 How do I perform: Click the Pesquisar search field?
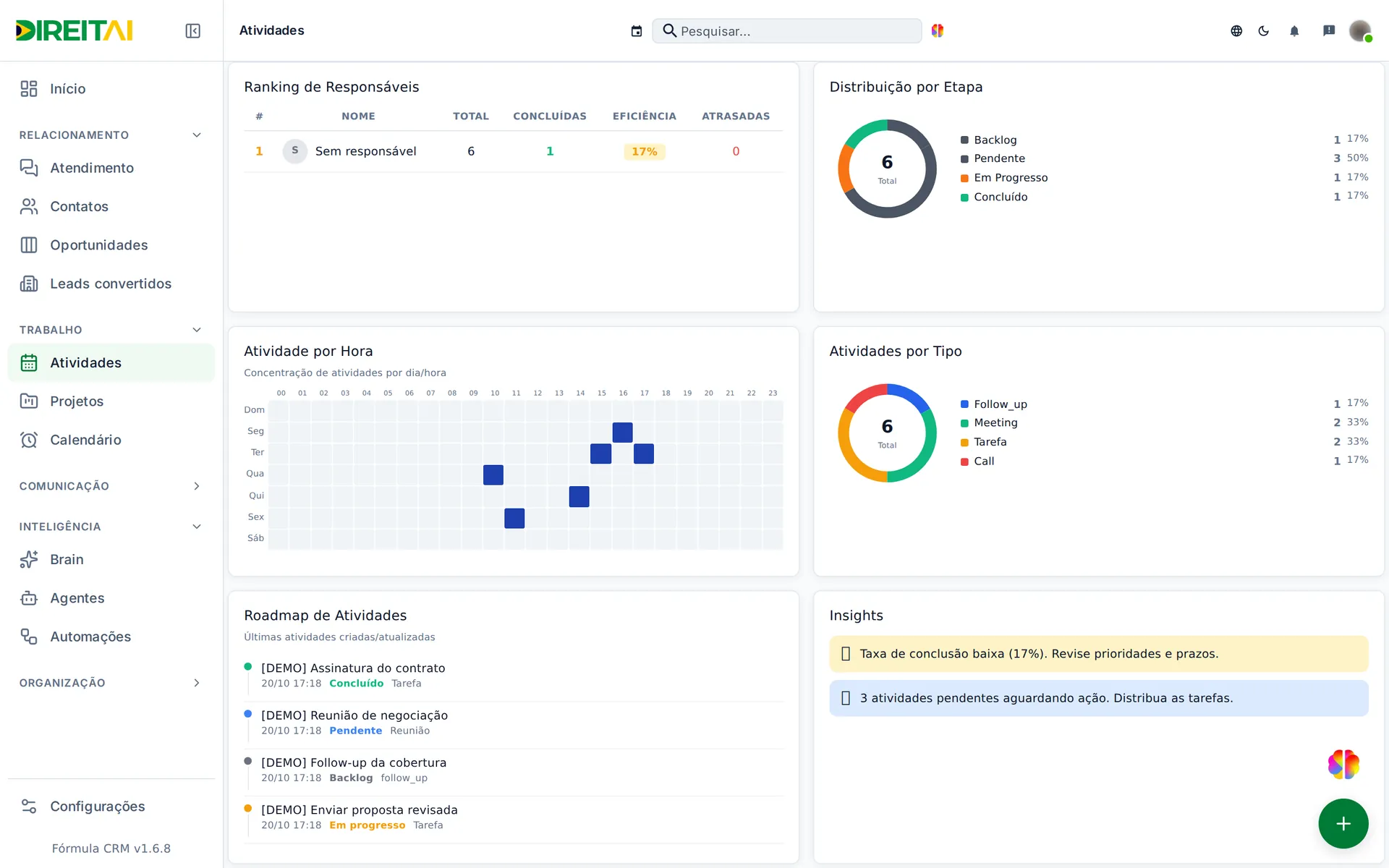[787, 31]
